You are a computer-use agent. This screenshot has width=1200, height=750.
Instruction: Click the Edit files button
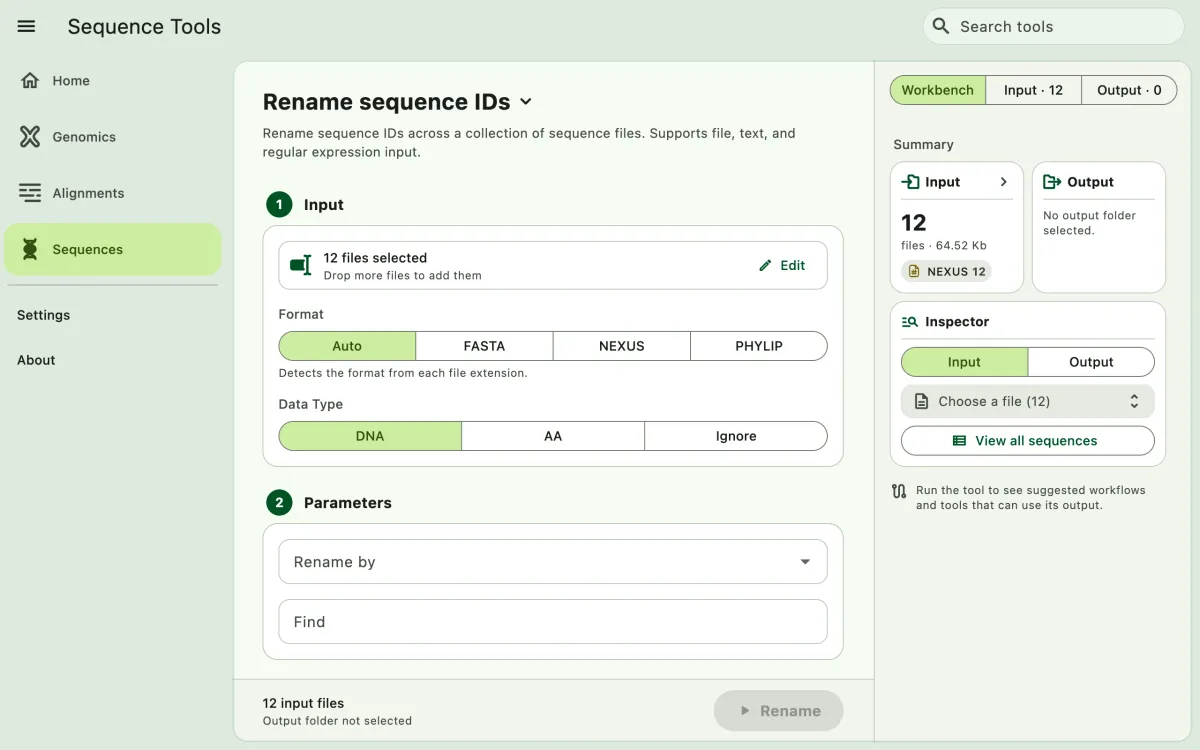pyautogui.click(x=782, y=265)
